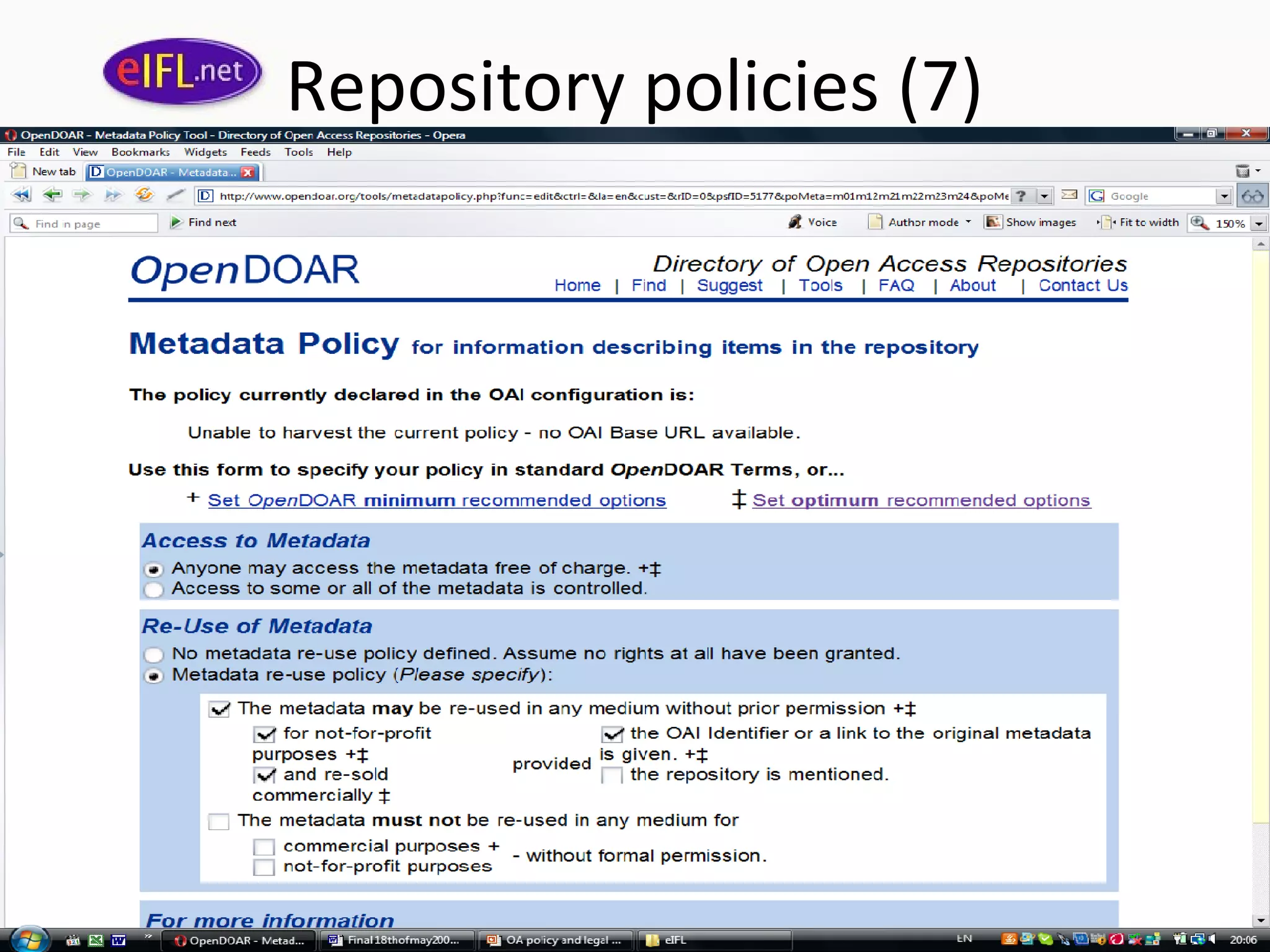The width and height of the screenshot is (1270, 952).
Task: Click the Rewind navigation arrow in Opera toolbar
Action: click(x=22, y=195)
